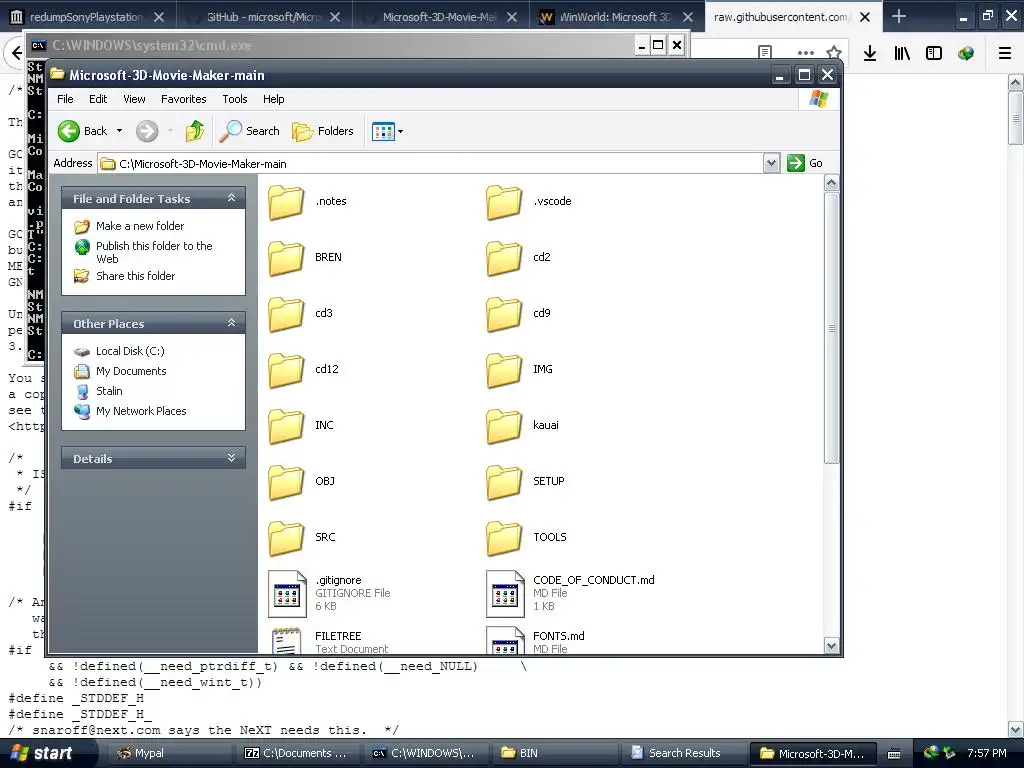The image size is (1024, 768).
Task: Select the BREN folder icon
Action: [286, 258]
